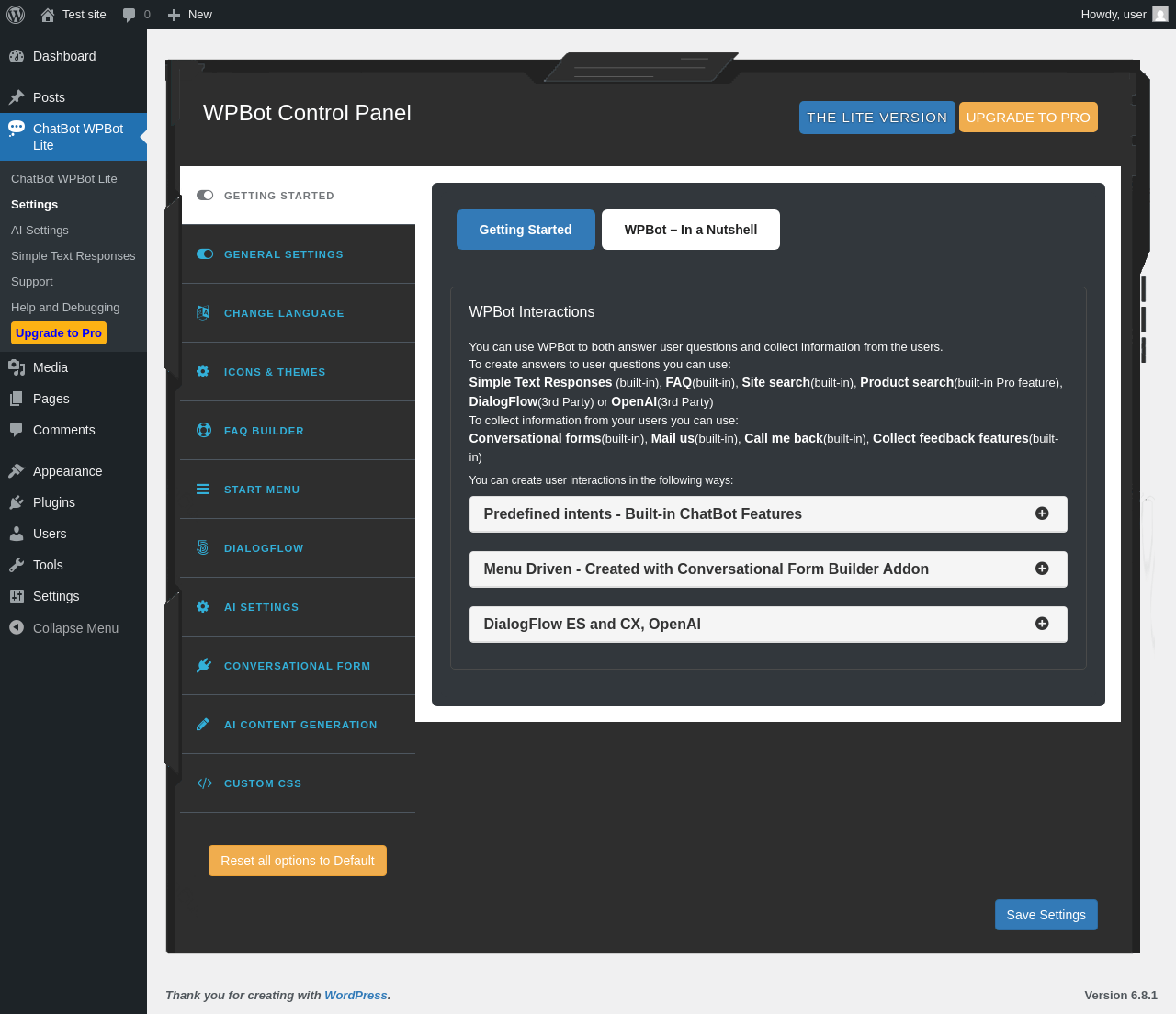The width and height of the screenshot is (1176, 1014).
Task: Open Help and Debugging submenu link
Action: click(x=65, y=308)
